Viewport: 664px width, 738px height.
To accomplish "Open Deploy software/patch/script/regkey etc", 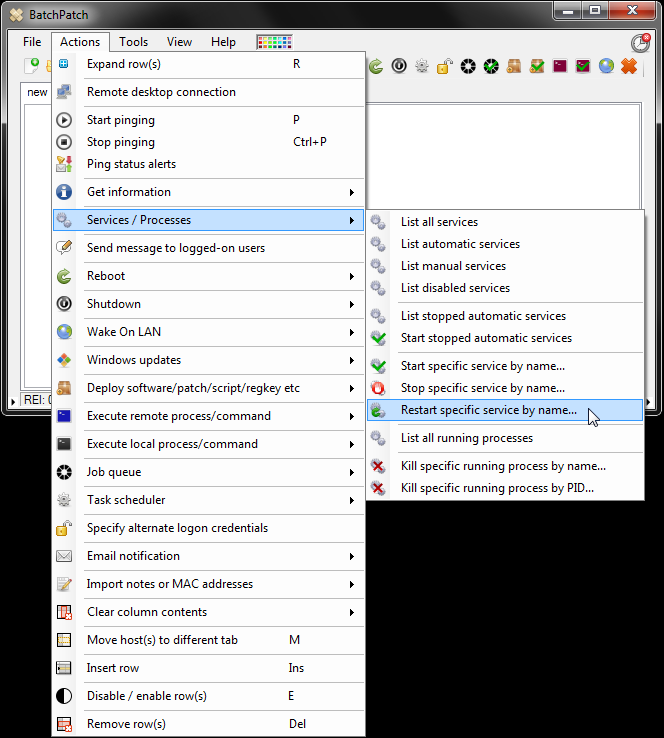I will 209,388.
